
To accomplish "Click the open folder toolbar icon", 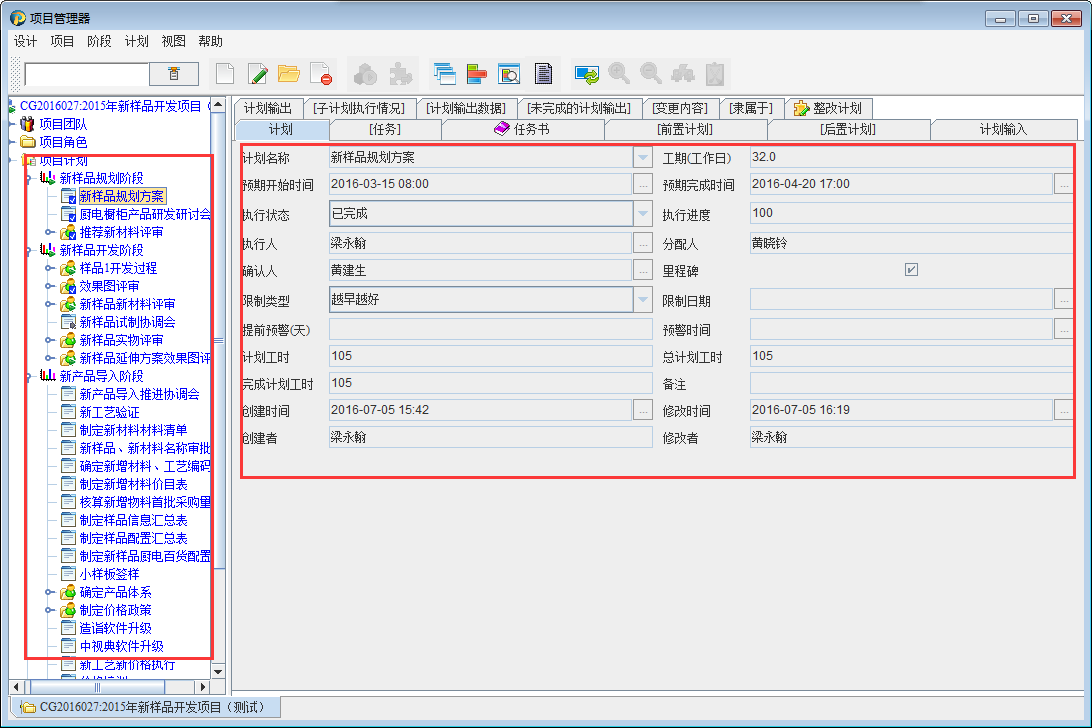I will (289, 73).
